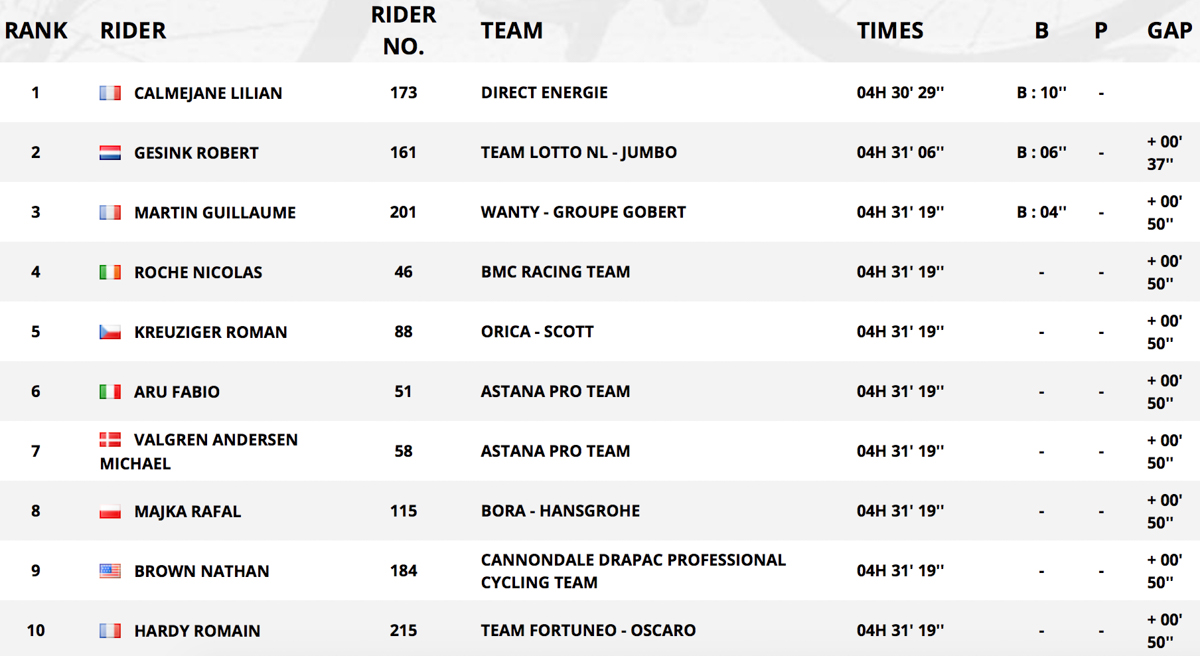Click the Dutch flag beside Gesink Robert
This screenshot has height=656, width=1200.
point(110,153)
